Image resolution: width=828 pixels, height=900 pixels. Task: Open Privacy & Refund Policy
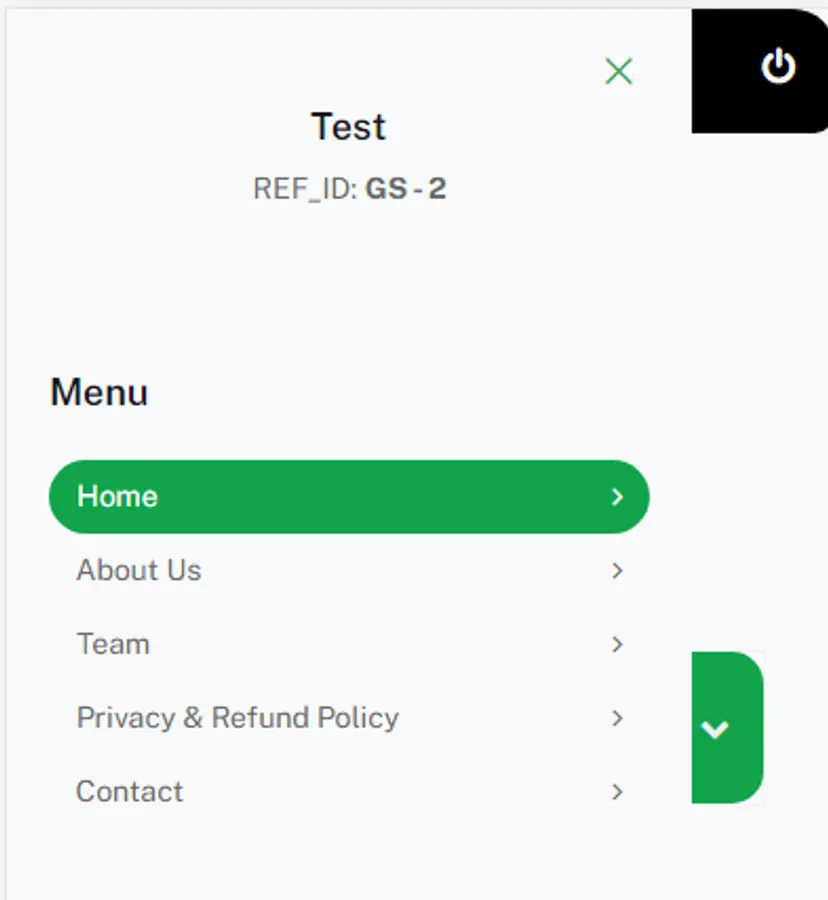[x=237, y=718]
